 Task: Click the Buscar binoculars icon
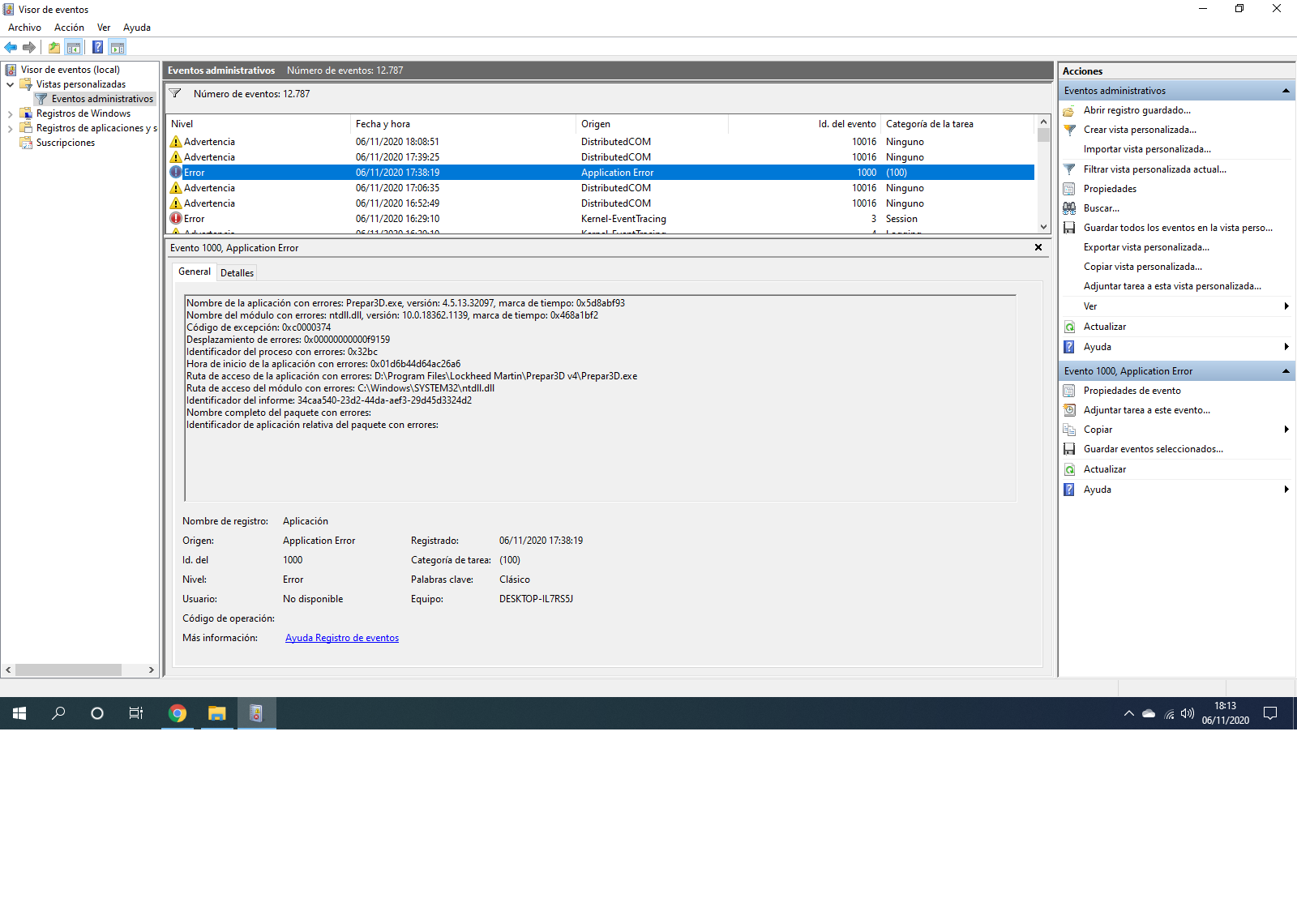tap(1069, 208)
